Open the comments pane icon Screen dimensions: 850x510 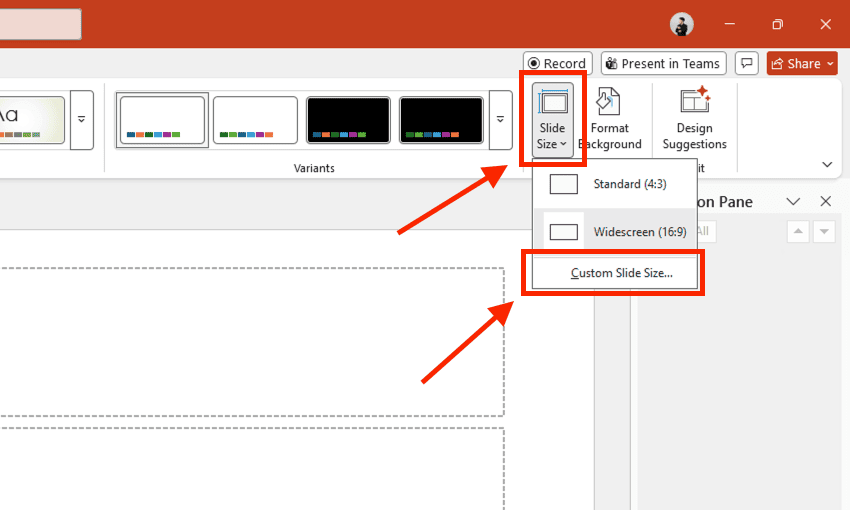(x=746, y=63)
